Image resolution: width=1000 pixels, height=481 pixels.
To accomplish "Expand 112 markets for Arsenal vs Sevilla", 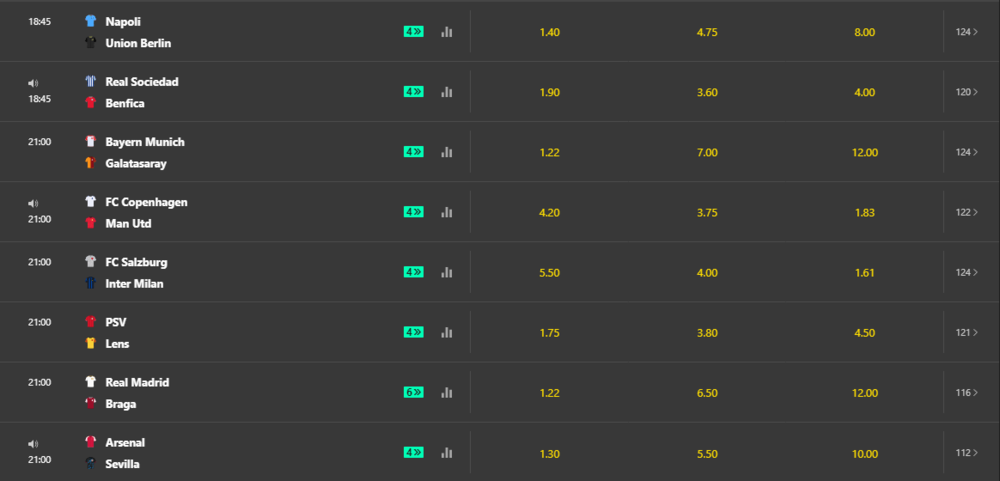I will [x=967, y=453].
